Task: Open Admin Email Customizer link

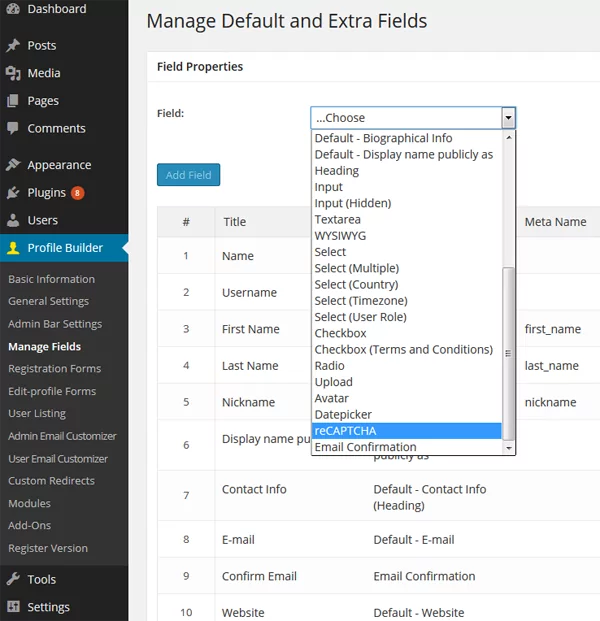Action: pyautogui.click(x=62, y=436)
